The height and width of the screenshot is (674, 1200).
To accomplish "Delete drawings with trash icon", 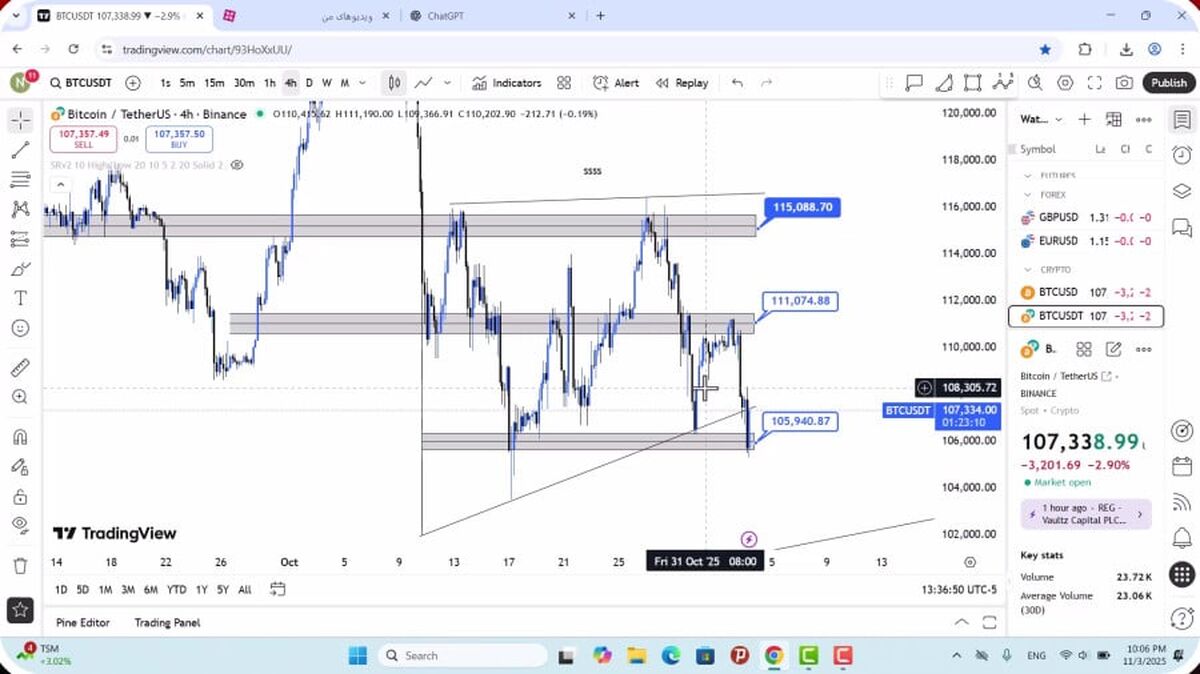I will point(20,566).
